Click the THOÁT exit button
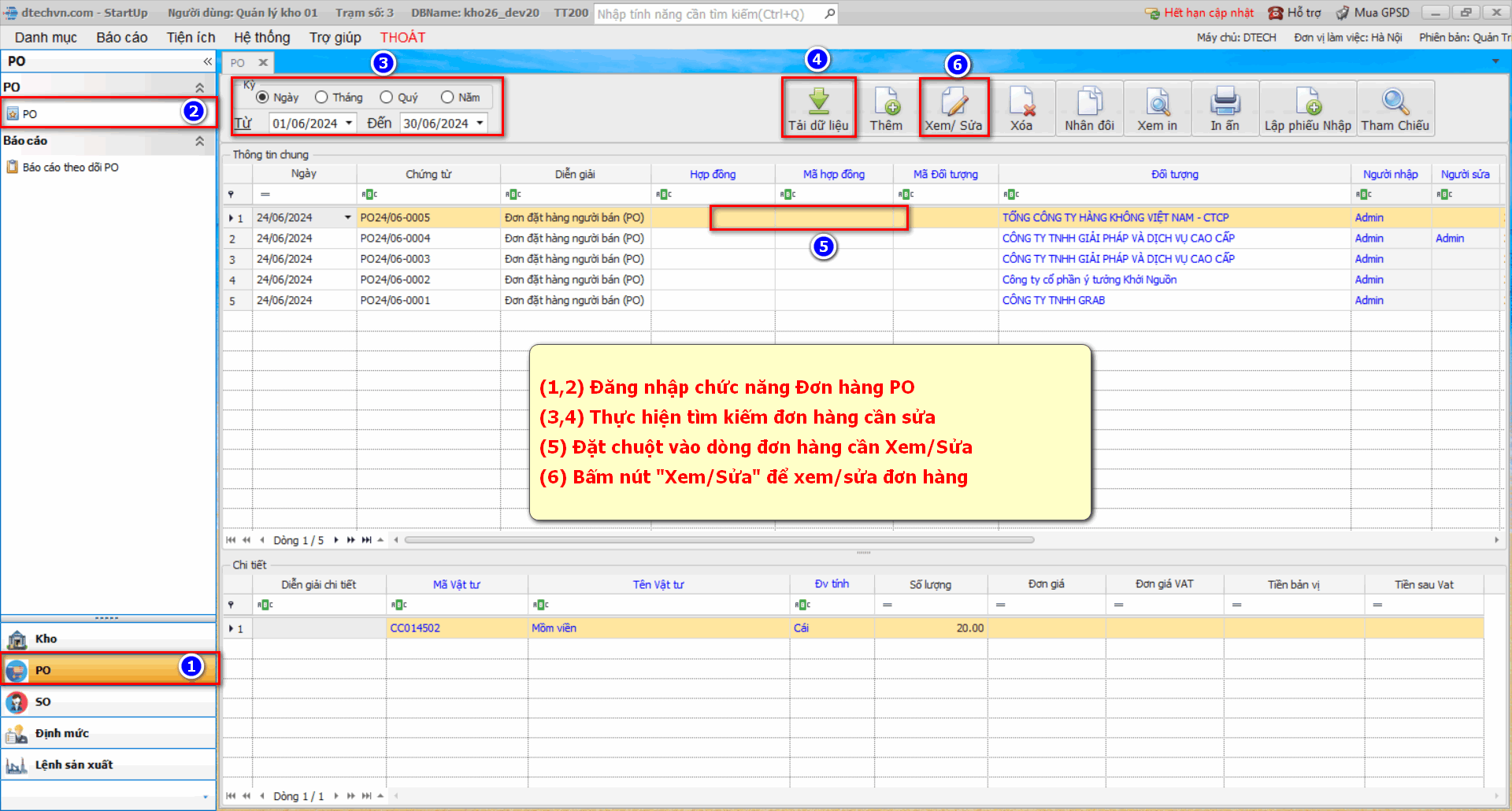Image resolution: width=1512 pixels, height=811 pixels. [x=402, y=38]
